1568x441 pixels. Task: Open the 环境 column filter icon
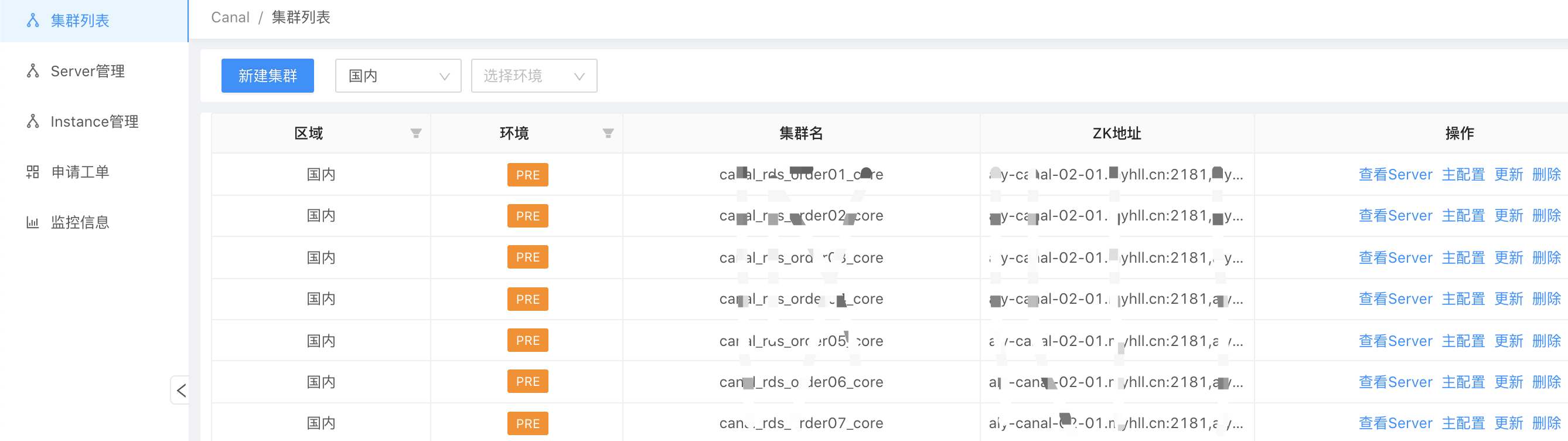(608, 133)
